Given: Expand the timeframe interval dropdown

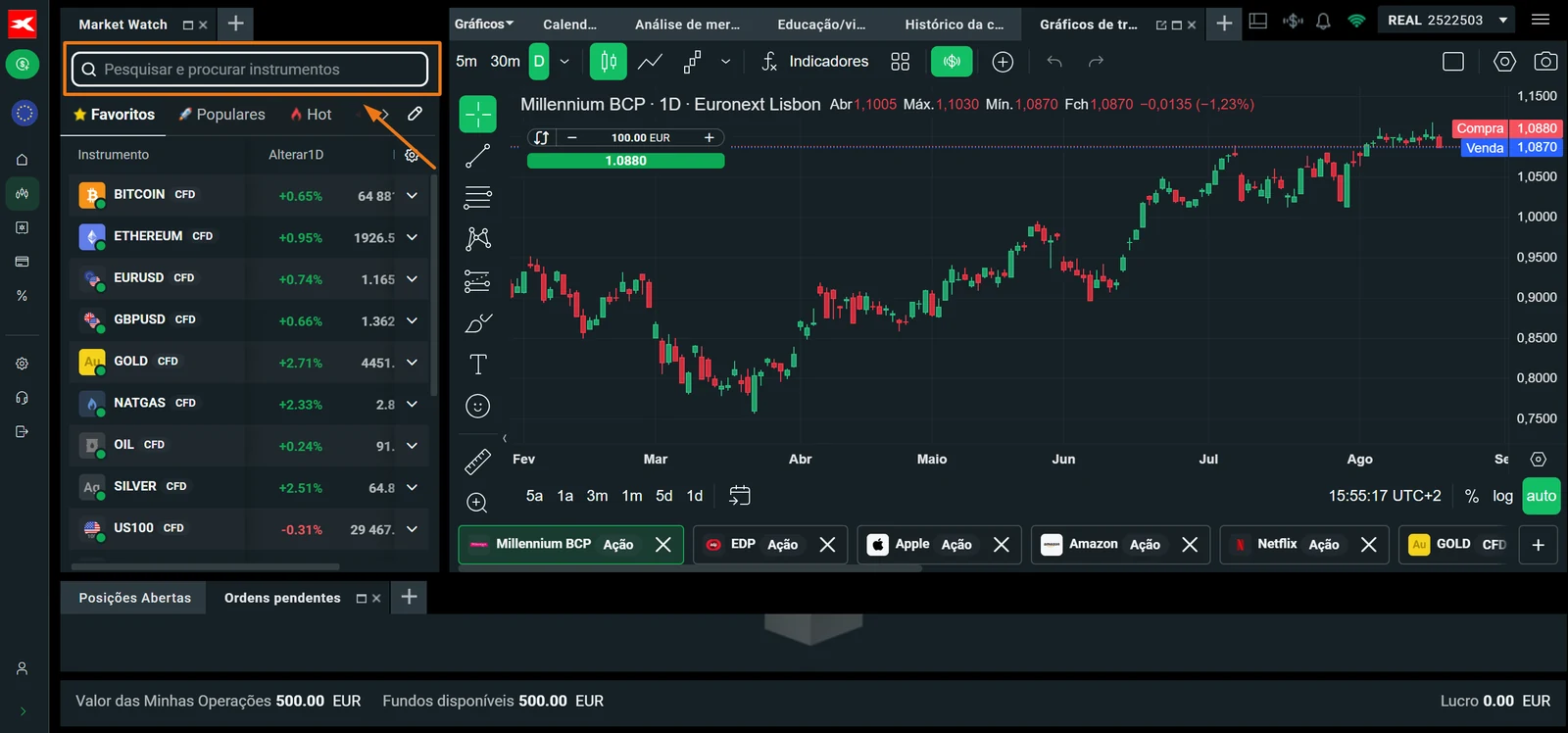Looking at the screenshot, I should click(x=564, y=62).
